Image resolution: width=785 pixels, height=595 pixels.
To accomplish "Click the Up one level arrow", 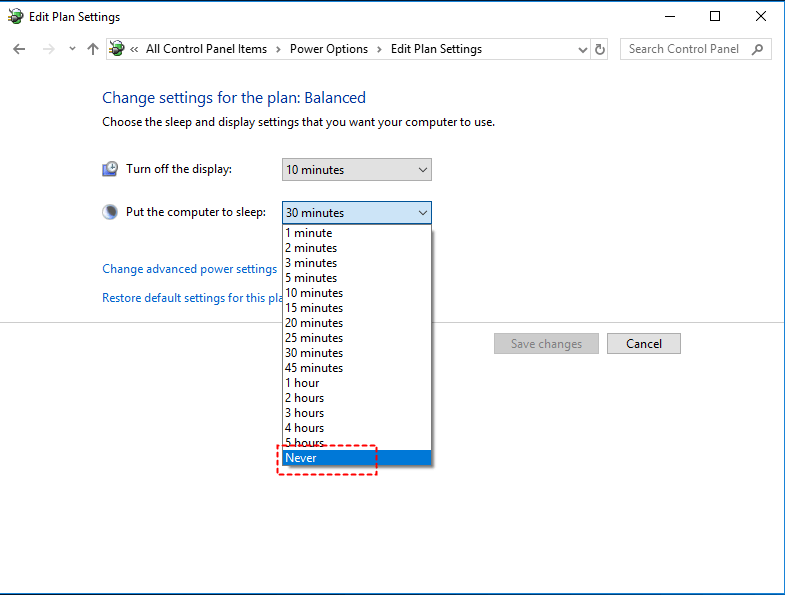I will pos(93,49).
